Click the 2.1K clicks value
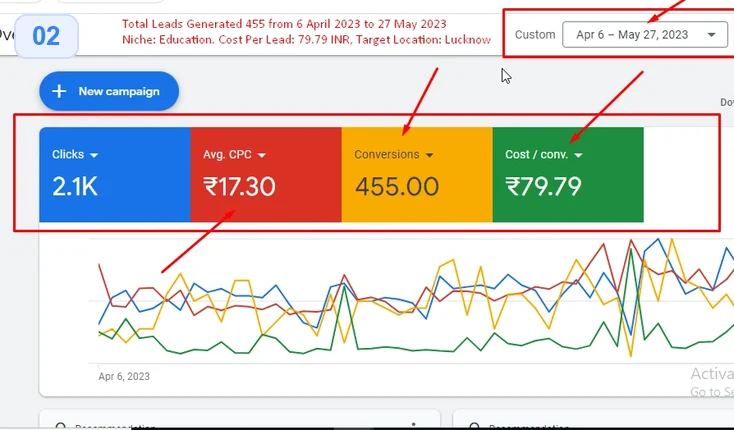The width and height of the screenshot is (734, 430). point(75,187)
